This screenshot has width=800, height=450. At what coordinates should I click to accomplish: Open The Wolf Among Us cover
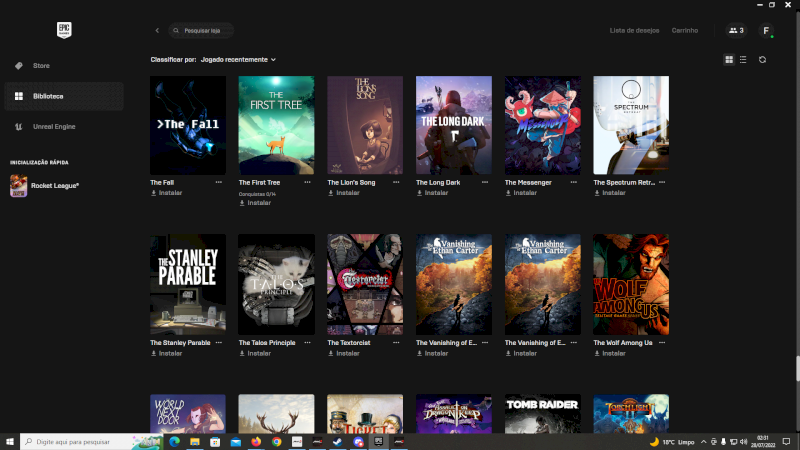(631, 284)
